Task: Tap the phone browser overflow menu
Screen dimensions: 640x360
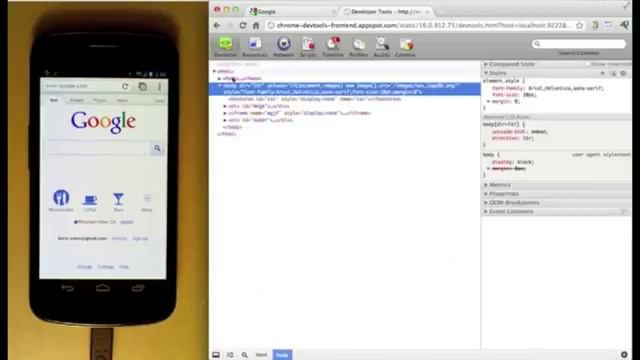Action: tap(160, 86)
